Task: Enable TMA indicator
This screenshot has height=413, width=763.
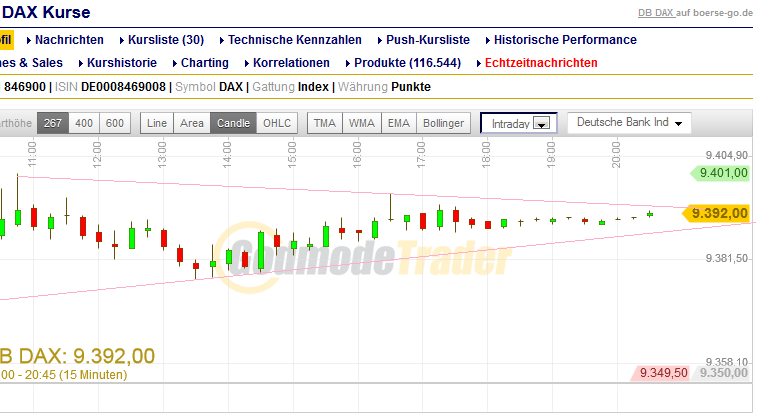Action: tap(325, 123)
